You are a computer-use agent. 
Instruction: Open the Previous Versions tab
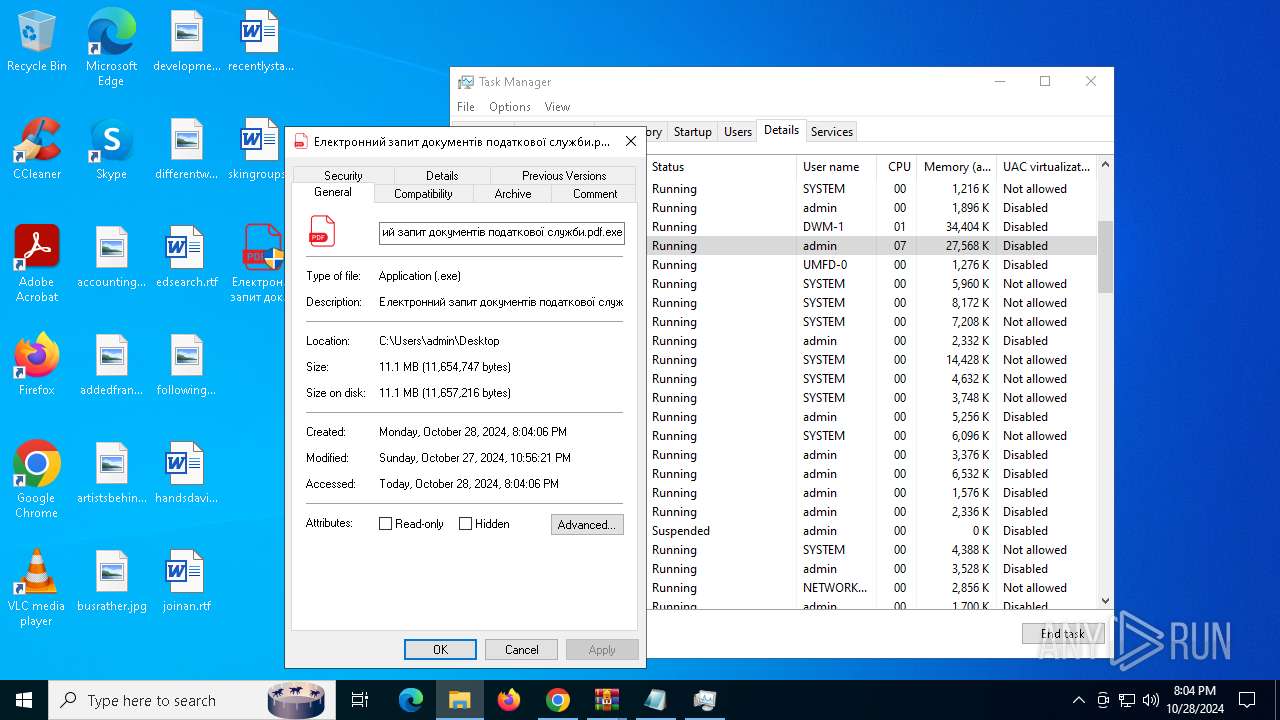pyautogui.click(x=564, y=175)
